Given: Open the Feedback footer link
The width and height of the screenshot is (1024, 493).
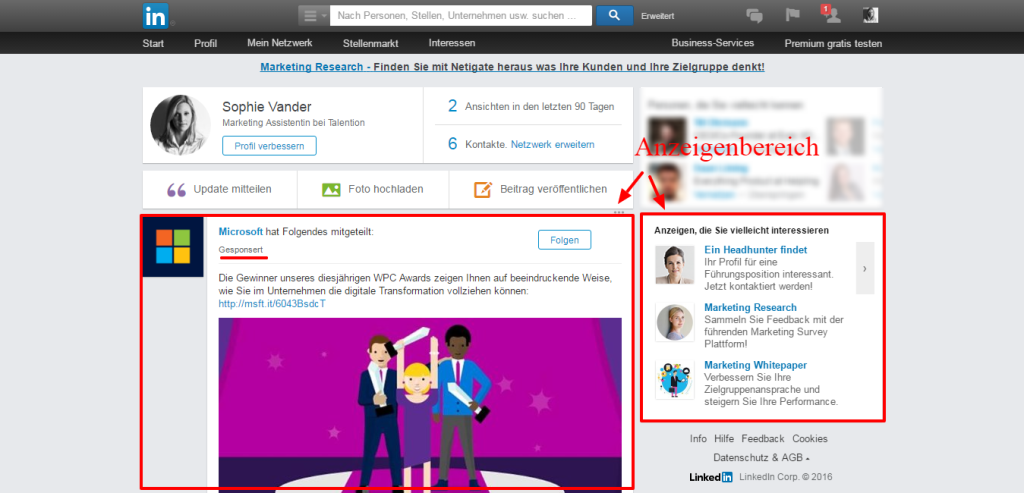Looking at the screenshot, I should point(763,439).
